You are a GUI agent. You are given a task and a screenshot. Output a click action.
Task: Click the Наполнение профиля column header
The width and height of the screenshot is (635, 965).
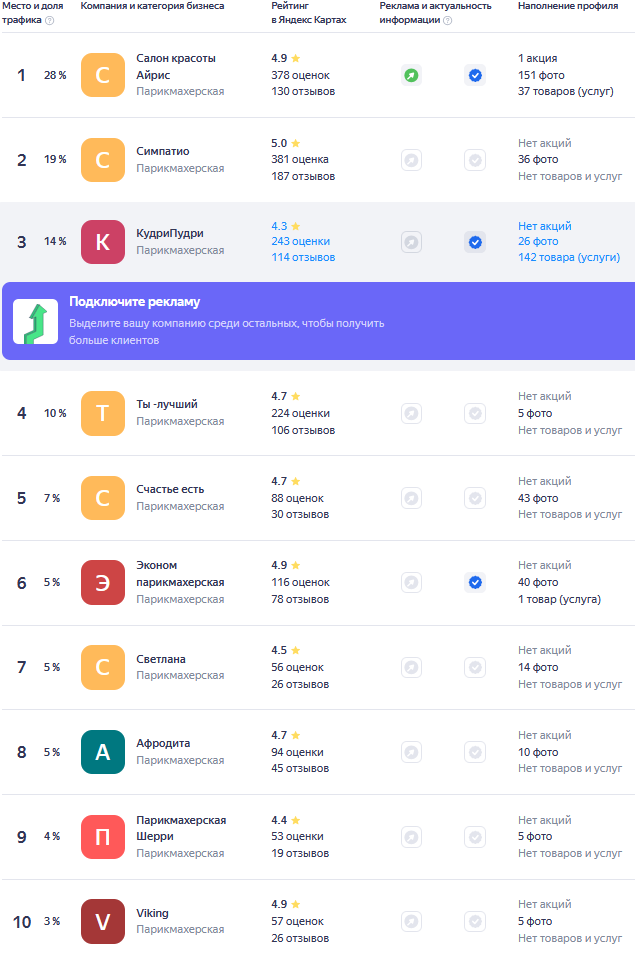click(x=568, y=6)
